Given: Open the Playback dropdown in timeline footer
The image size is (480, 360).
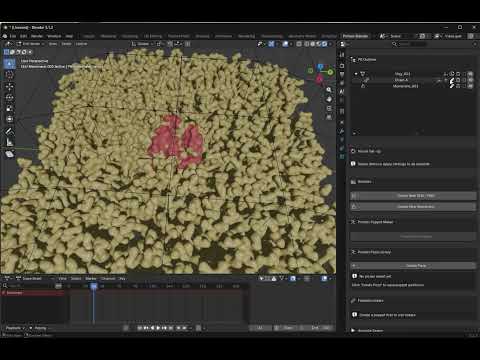Looking at the screenshot, I should point(15,328).
